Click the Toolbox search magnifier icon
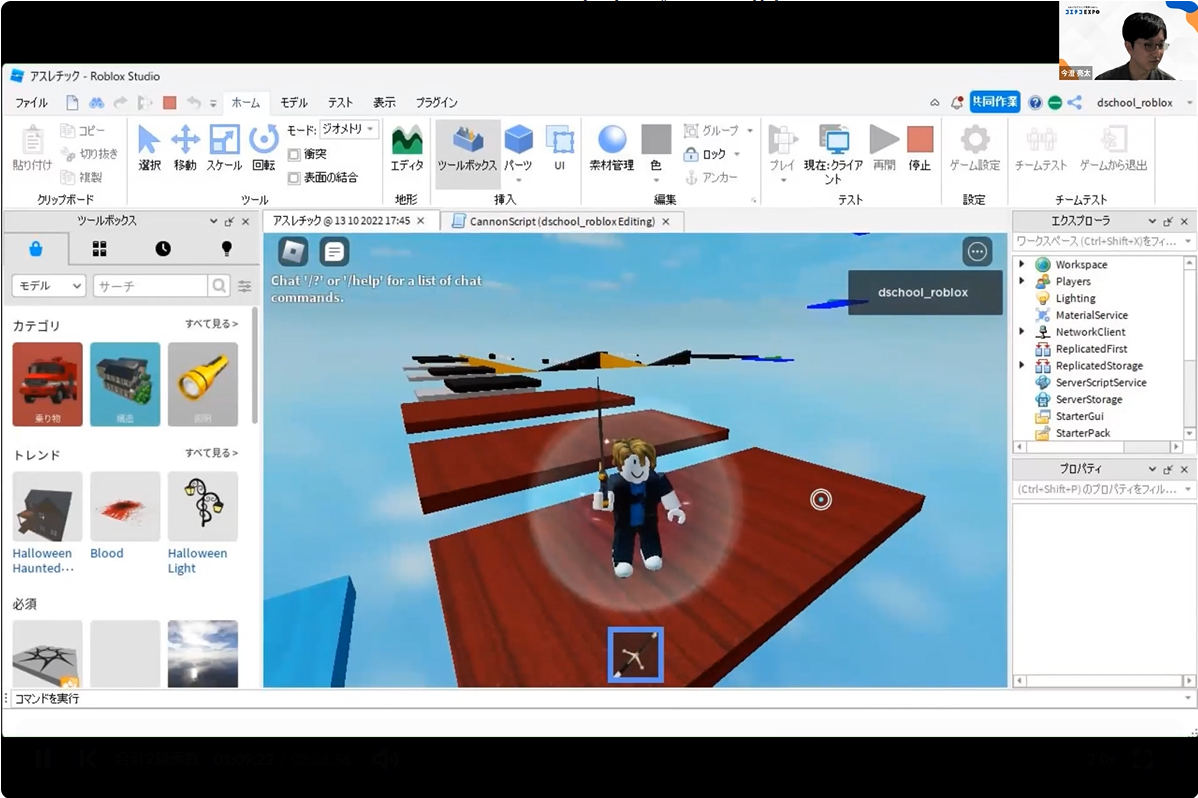 coord(219,286)
